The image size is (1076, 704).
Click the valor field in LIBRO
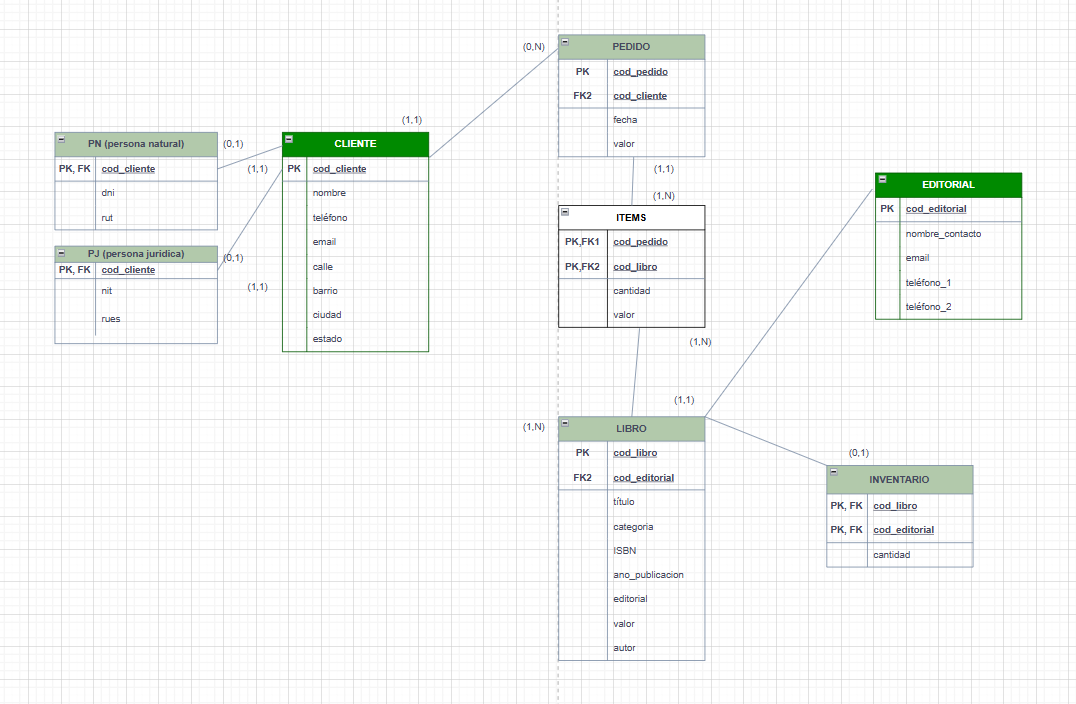point(624,624)
